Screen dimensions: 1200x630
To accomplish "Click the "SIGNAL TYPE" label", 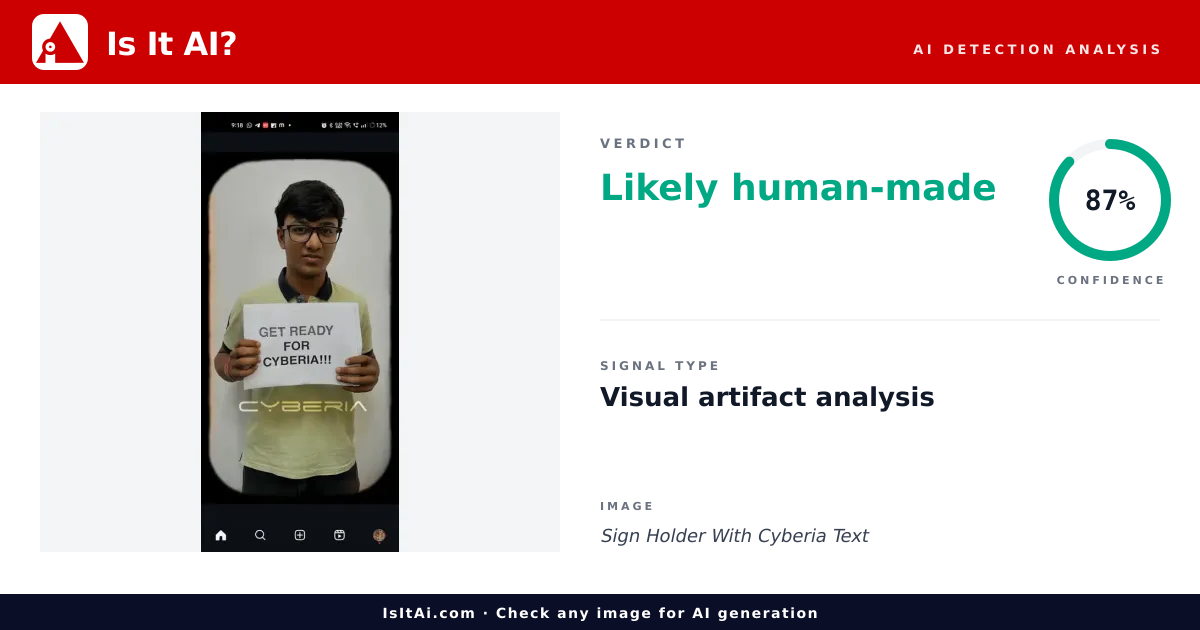I will (660, 366).
